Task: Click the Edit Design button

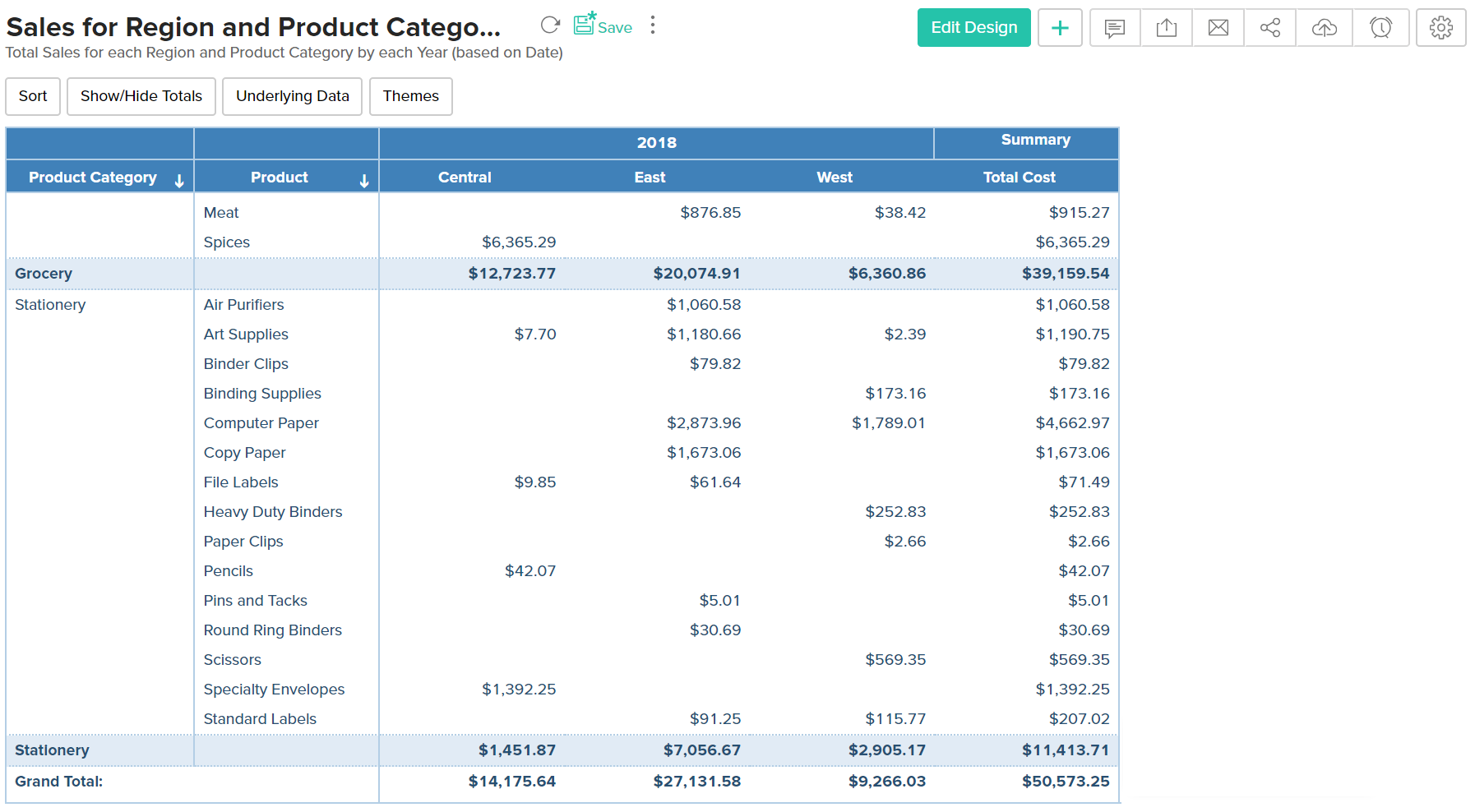Action: tap(973, 28)
